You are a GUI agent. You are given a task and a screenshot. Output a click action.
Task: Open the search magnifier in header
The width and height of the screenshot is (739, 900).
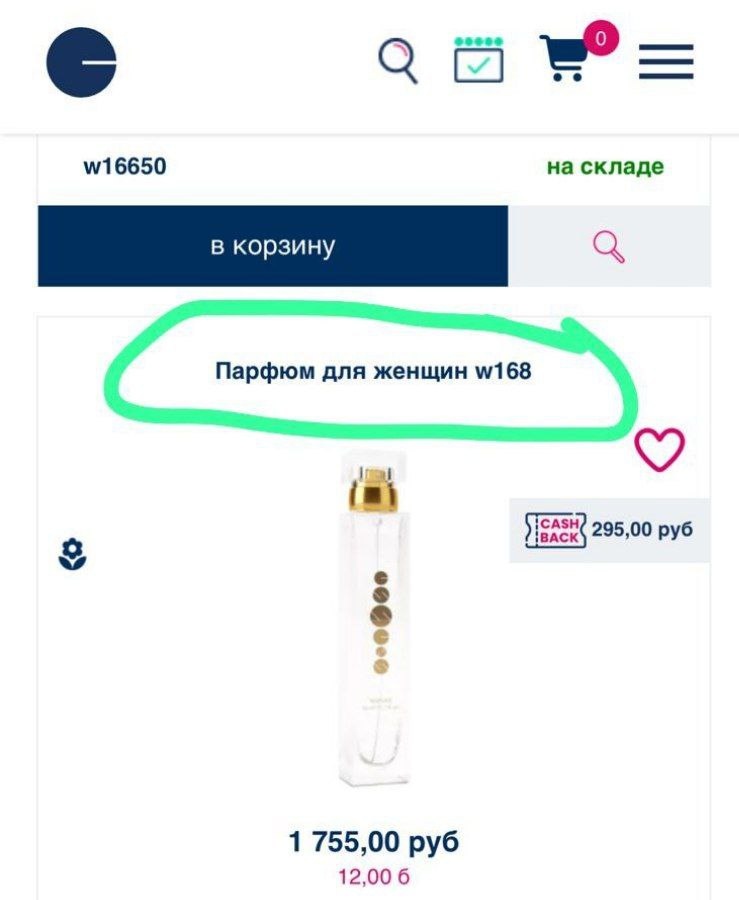click(x=398, y=60)
